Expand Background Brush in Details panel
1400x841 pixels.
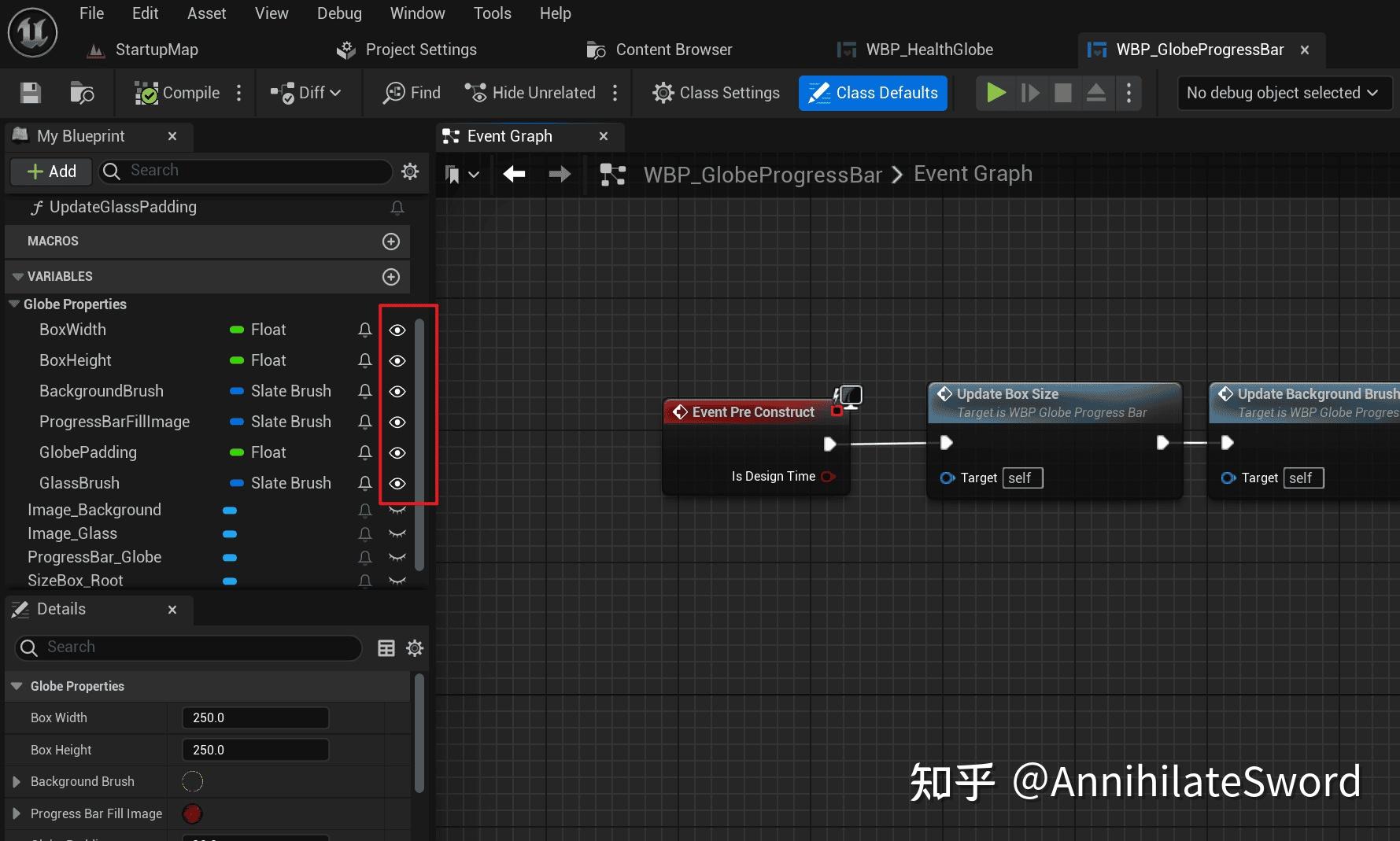pos(17,781)
